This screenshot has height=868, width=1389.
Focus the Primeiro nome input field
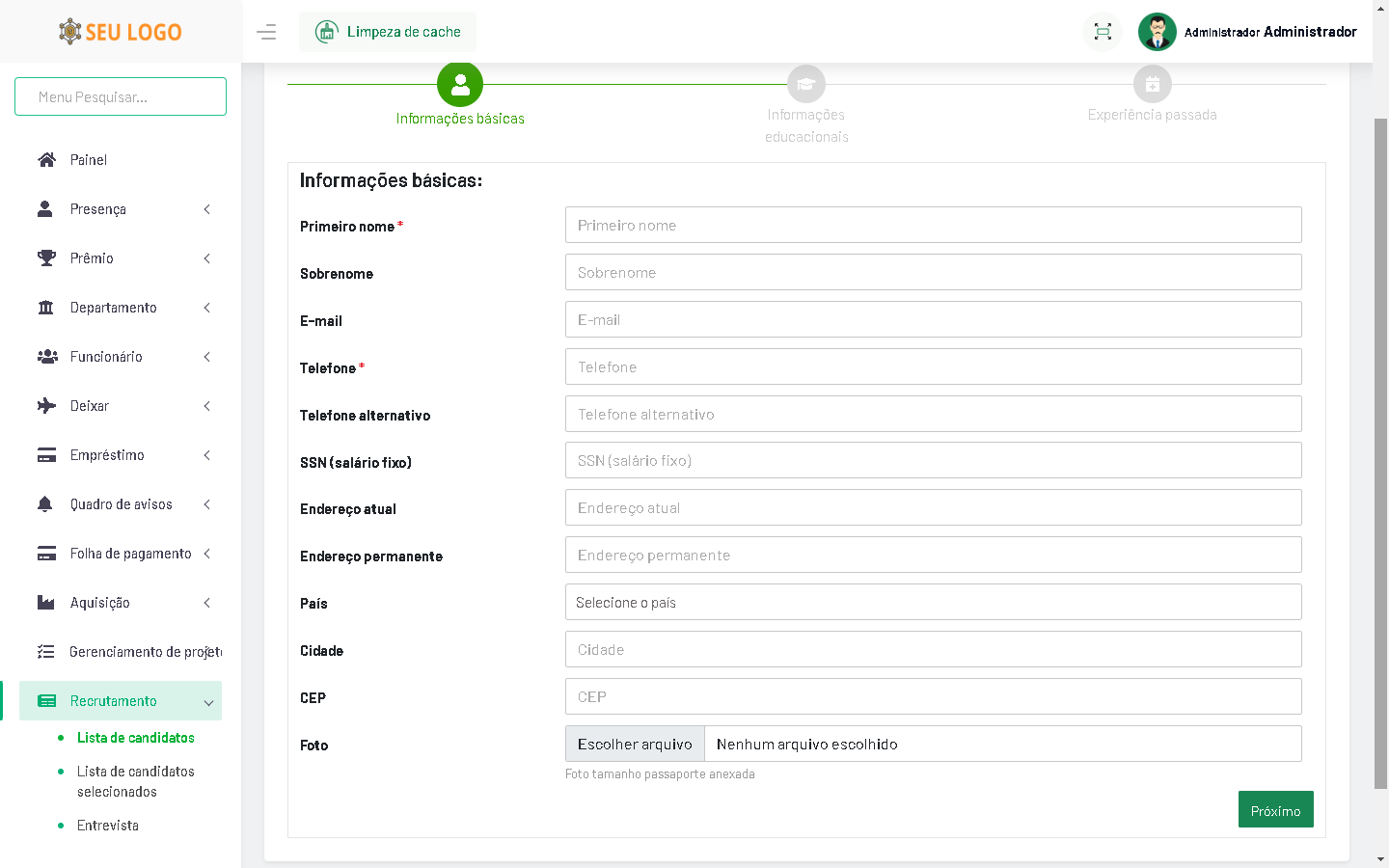click(933, 225)
